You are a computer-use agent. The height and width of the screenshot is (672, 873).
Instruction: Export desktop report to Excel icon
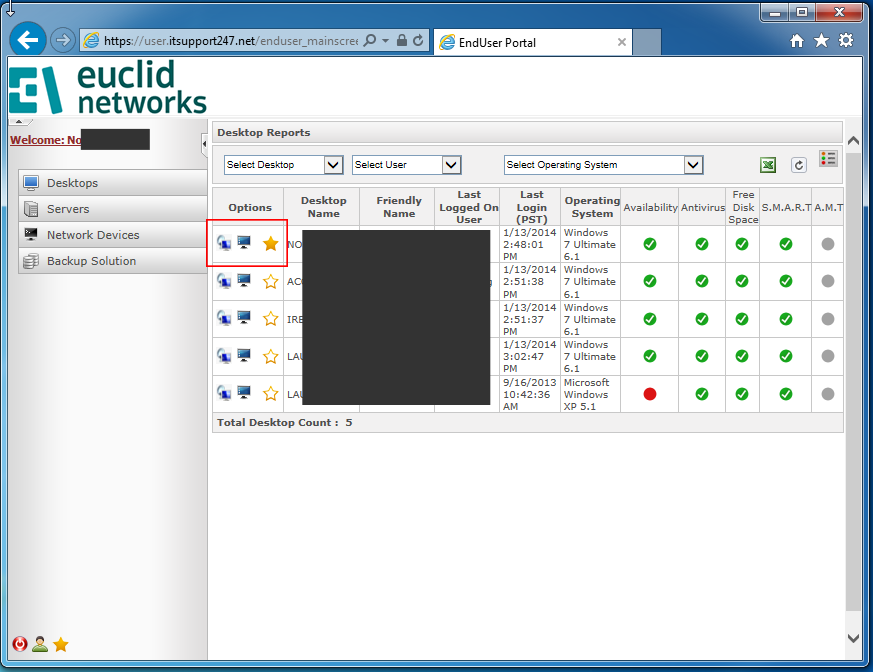tap(768, 165)
